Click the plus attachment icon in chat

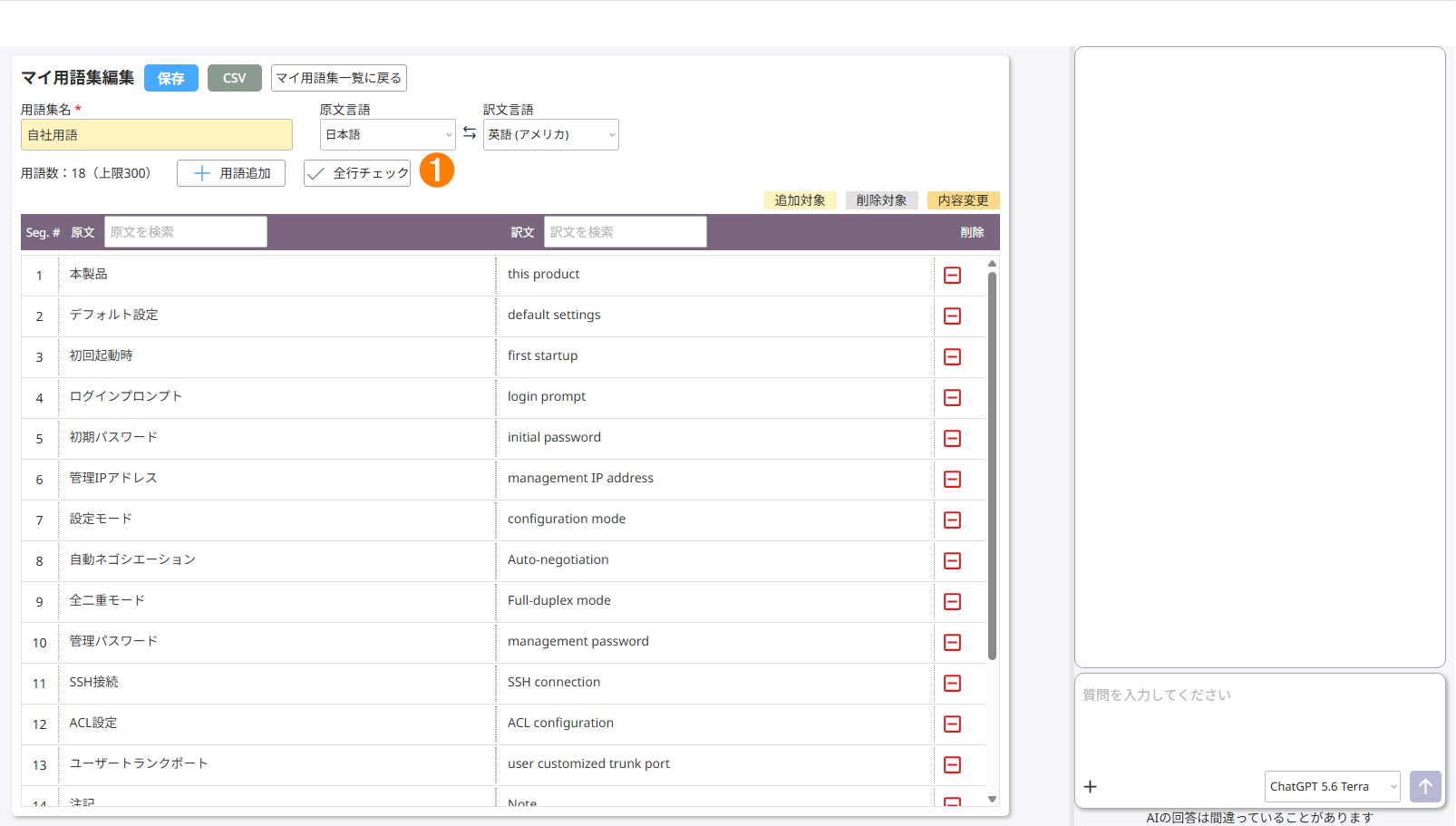[x=1091, y=786]
